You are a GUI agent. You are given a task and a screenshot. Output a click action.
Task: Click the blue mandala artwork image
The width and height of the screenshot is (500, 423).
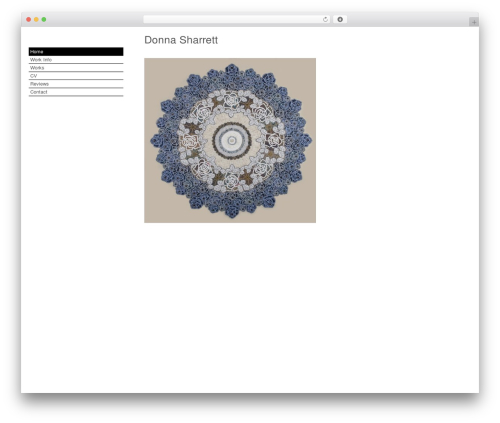(x=230, y=140)
